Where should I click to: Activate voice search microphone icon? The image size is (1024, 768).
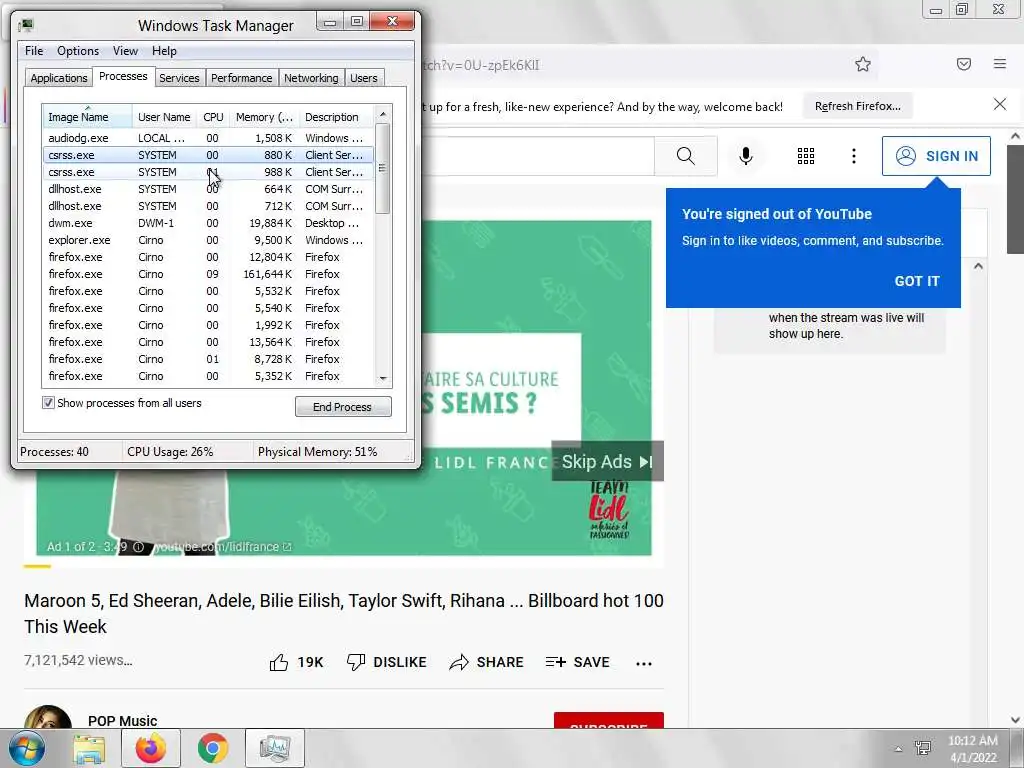click(746, 156)
